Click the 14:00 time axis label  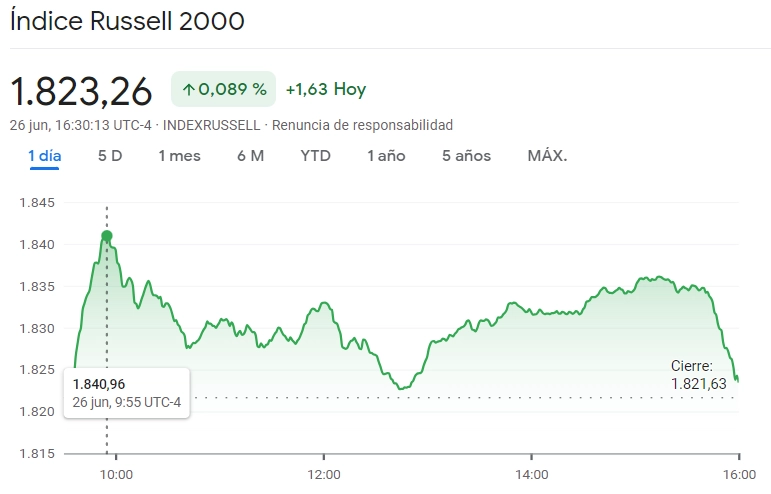coord(532,474)
